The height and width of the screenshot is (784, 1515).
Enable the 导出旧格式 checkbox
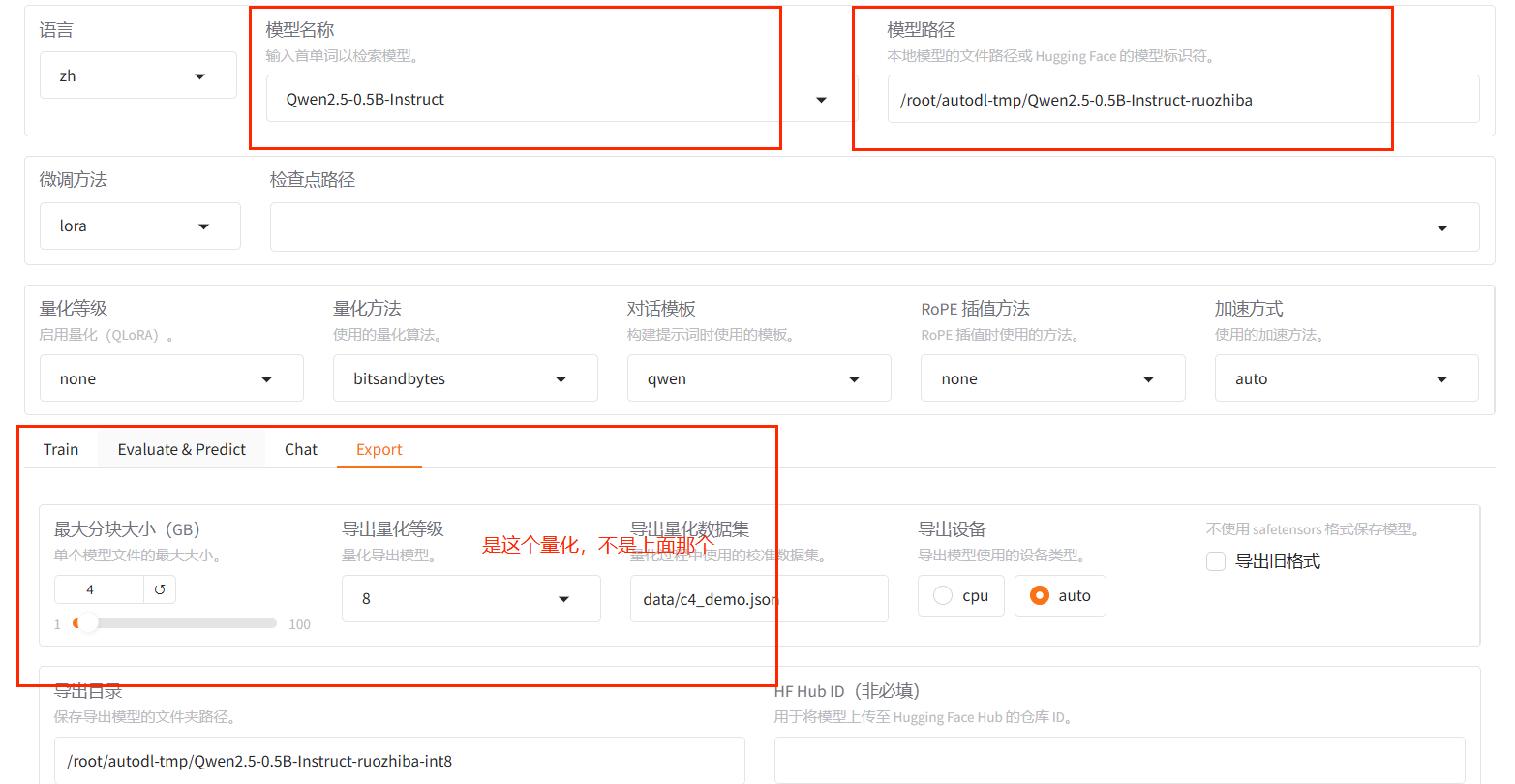tap(1216, 561)
